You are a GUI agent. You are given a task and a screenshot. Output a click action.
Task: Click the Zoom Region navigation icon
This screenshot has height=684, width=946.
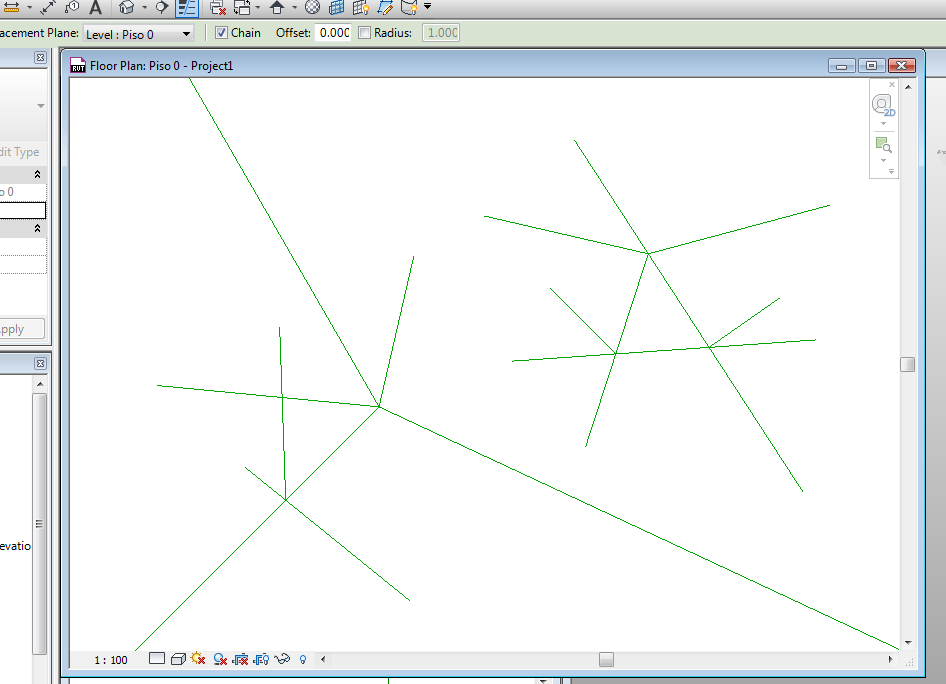(883, 145)
